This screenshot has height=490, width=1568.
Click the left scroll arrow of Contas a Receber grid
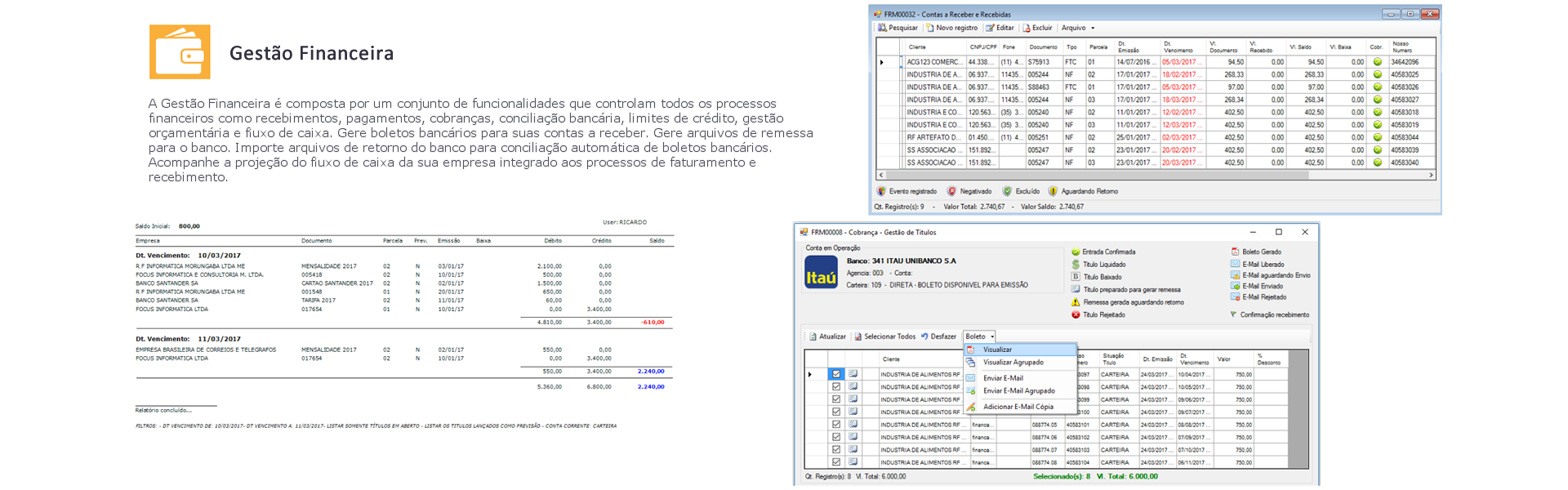click(x=881, y=175)
